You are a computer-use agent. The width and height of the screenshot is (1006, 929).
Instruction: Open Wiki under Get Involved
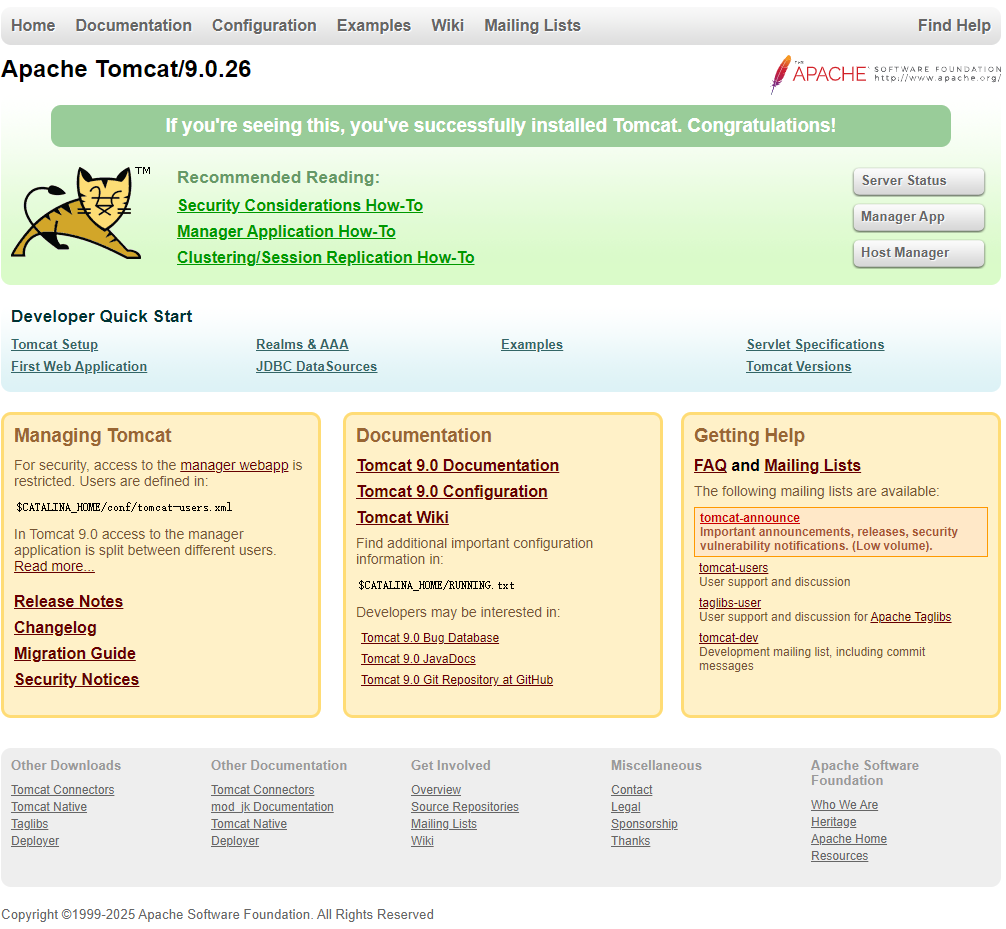tap(423, 840)
